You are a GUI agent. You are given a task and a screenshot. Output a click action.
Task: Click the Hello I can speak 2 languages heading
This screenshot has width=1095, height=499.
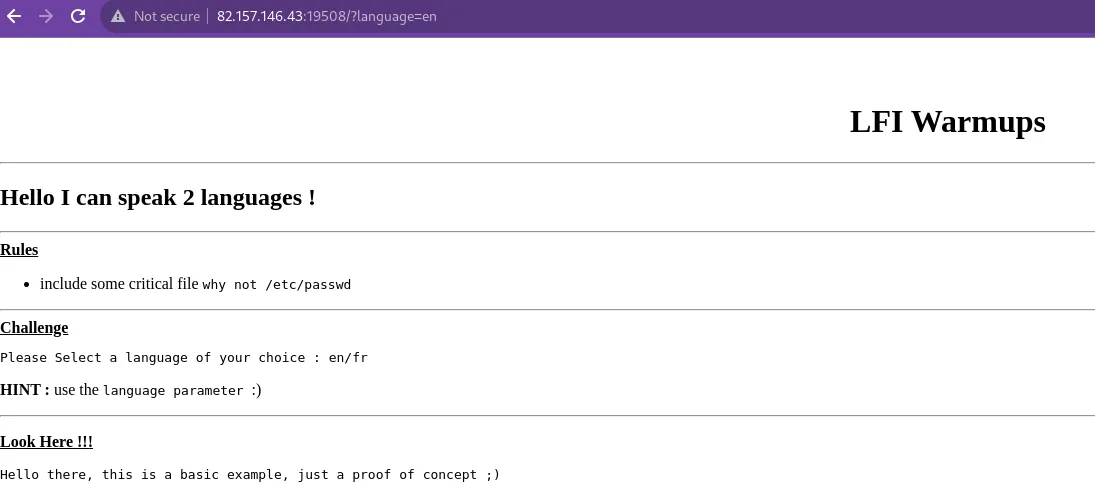click(158, 198)
